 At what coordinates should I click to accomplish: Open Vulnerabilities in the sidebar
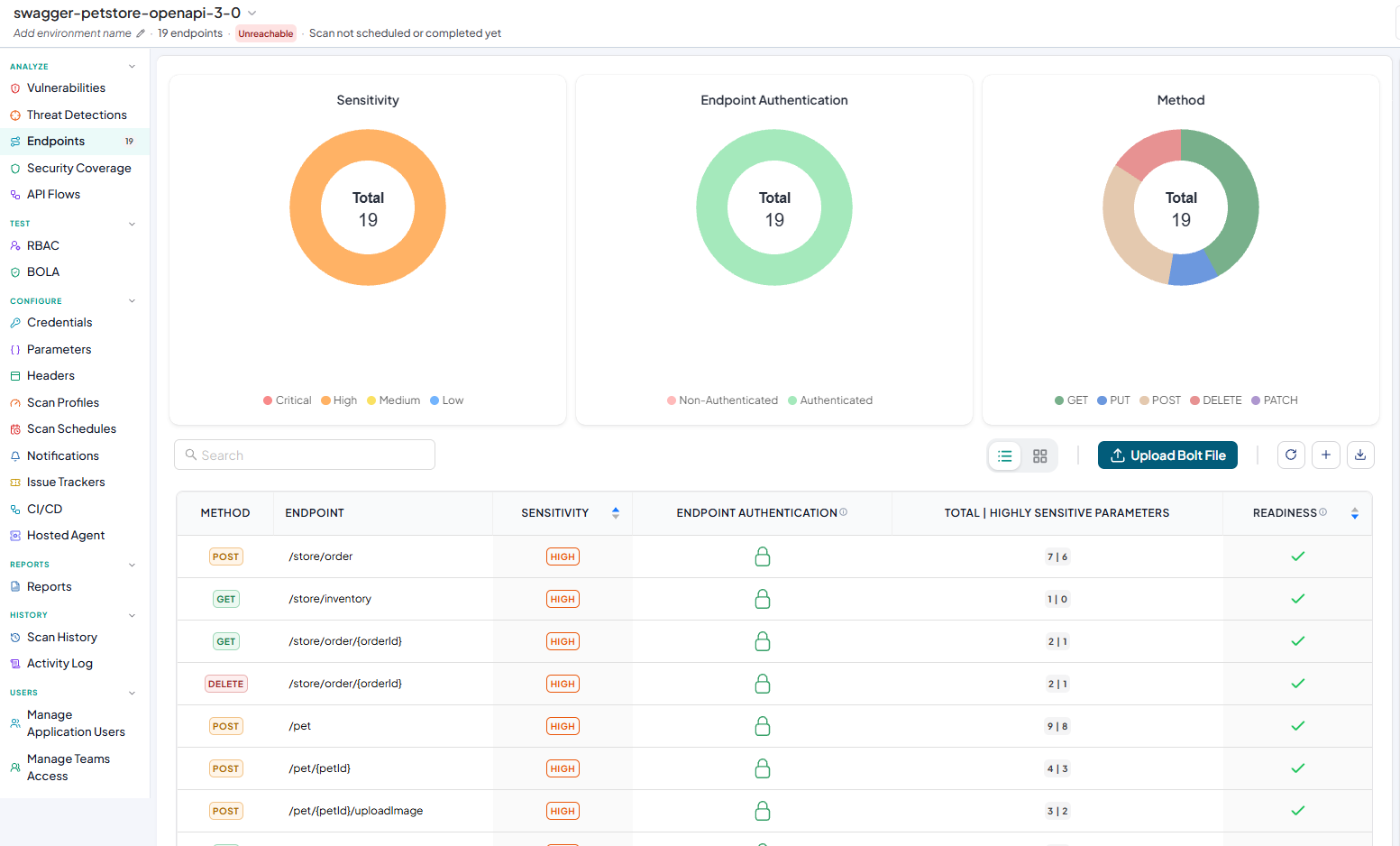coord(66,88)
